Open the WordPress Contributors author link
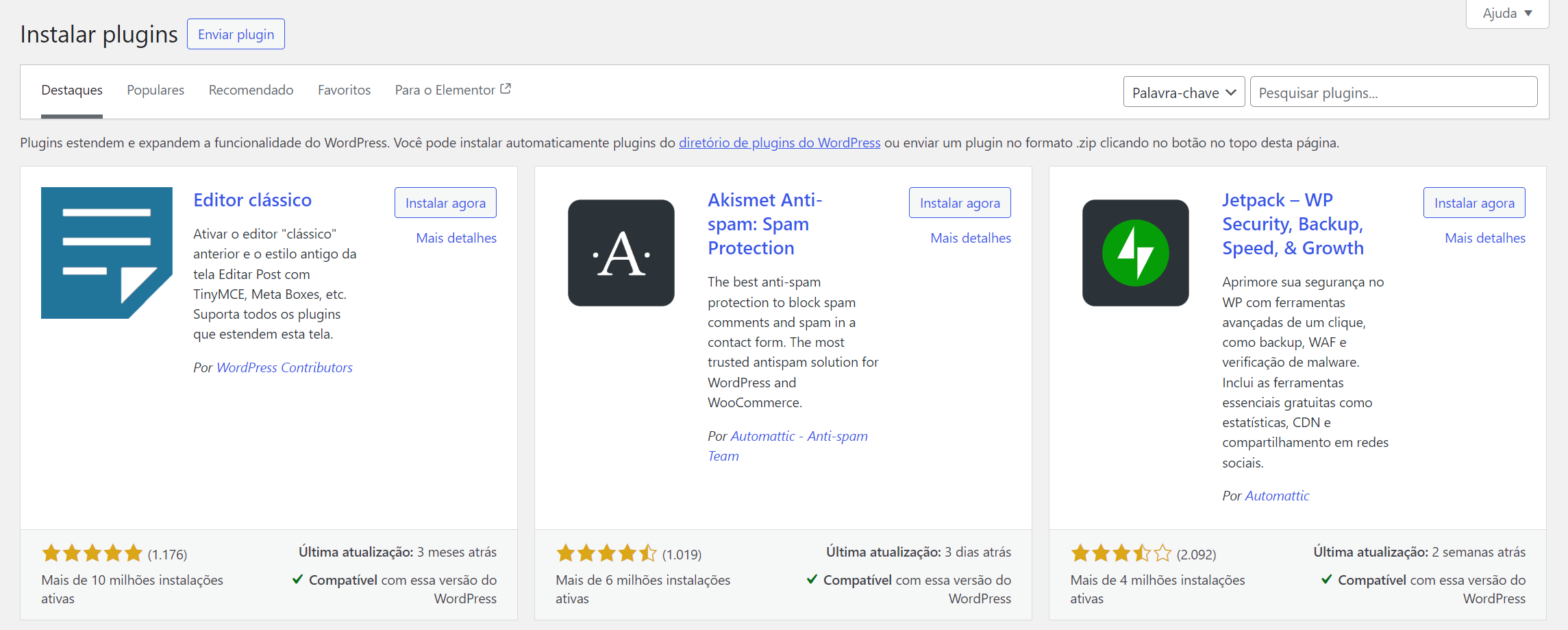 pos(284,367)
